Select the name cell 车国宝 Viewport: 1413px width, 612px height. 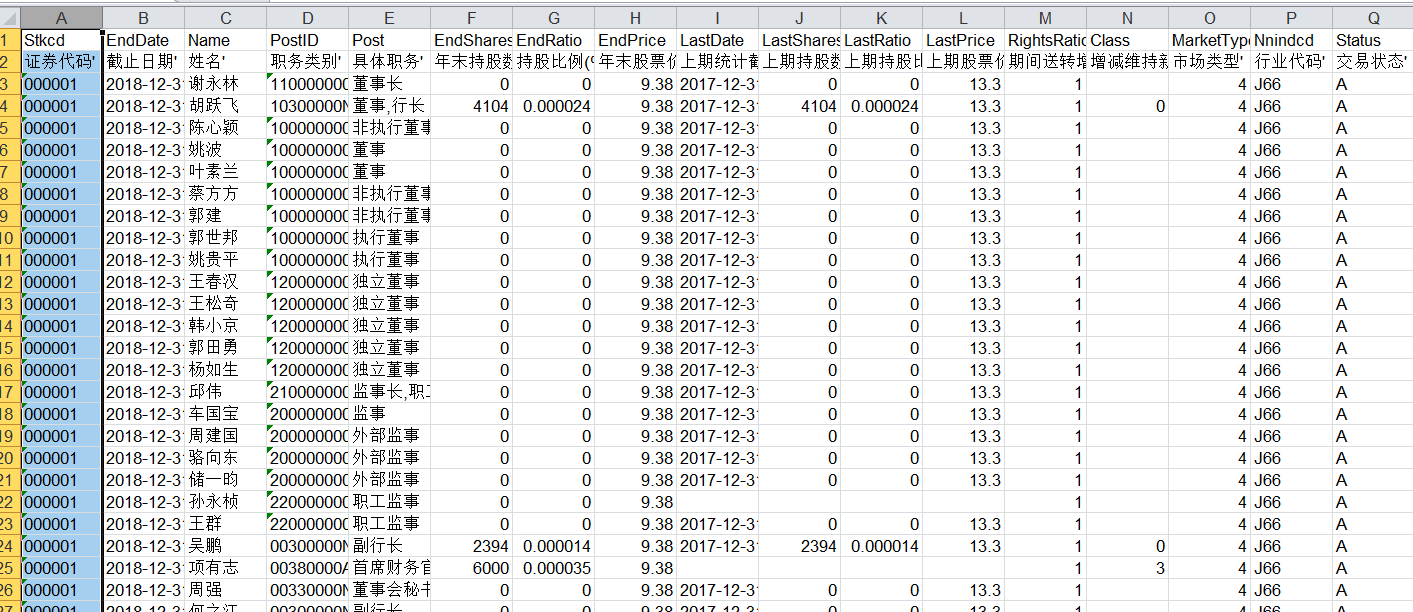coord(226,414)
